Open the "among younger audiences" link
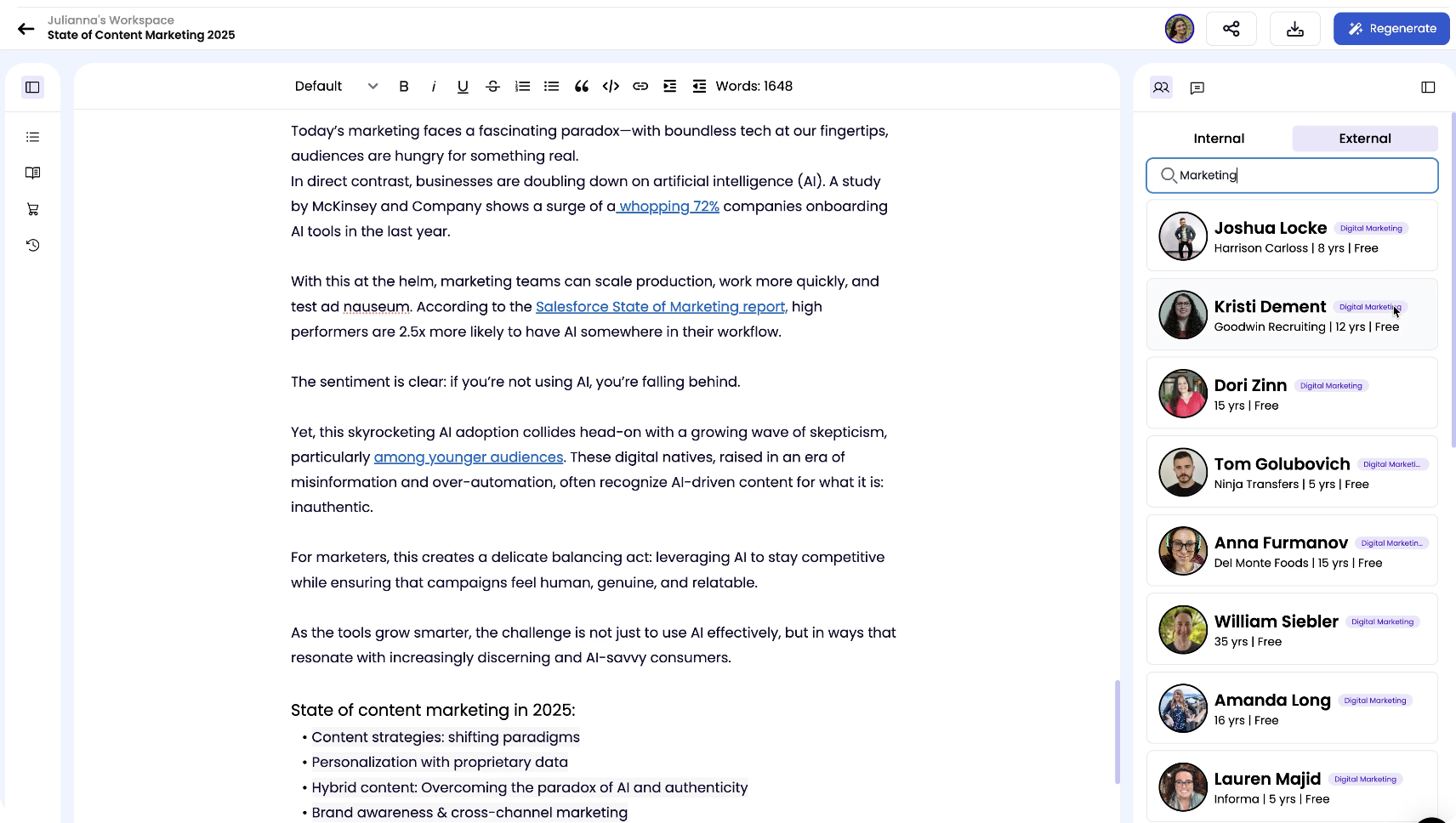The image size is (1456, 823). click(469, 457)
